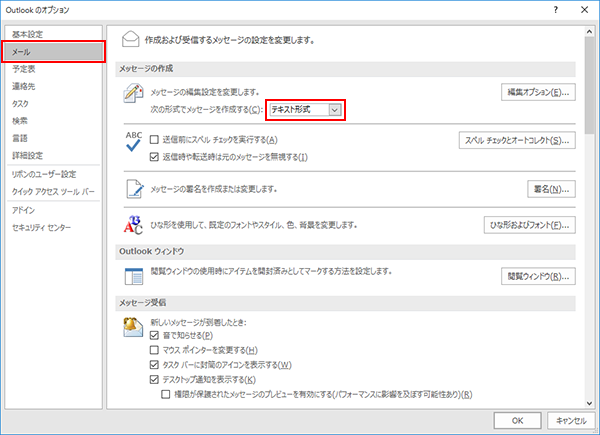Click the signature document icon
Viewport: 600px width, 435px height.
pos(133,188)
